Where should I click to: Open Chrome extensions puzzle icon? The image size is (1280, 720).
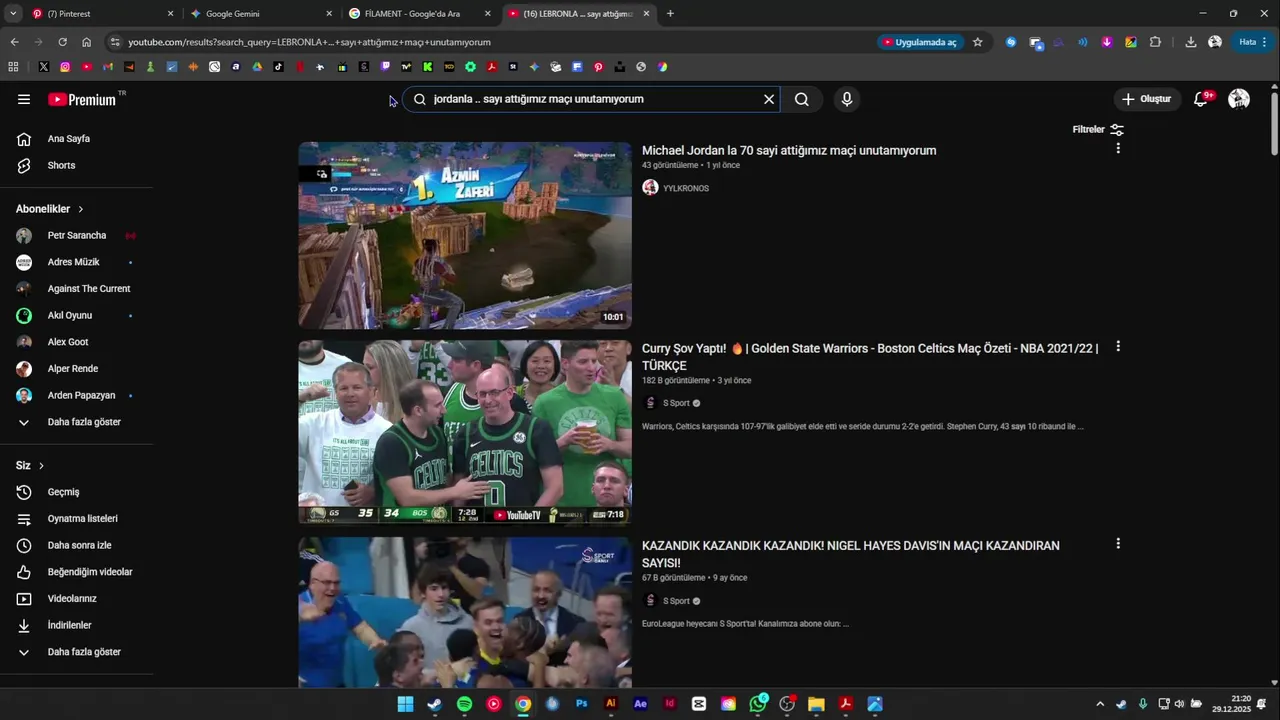coord(1156,42)
